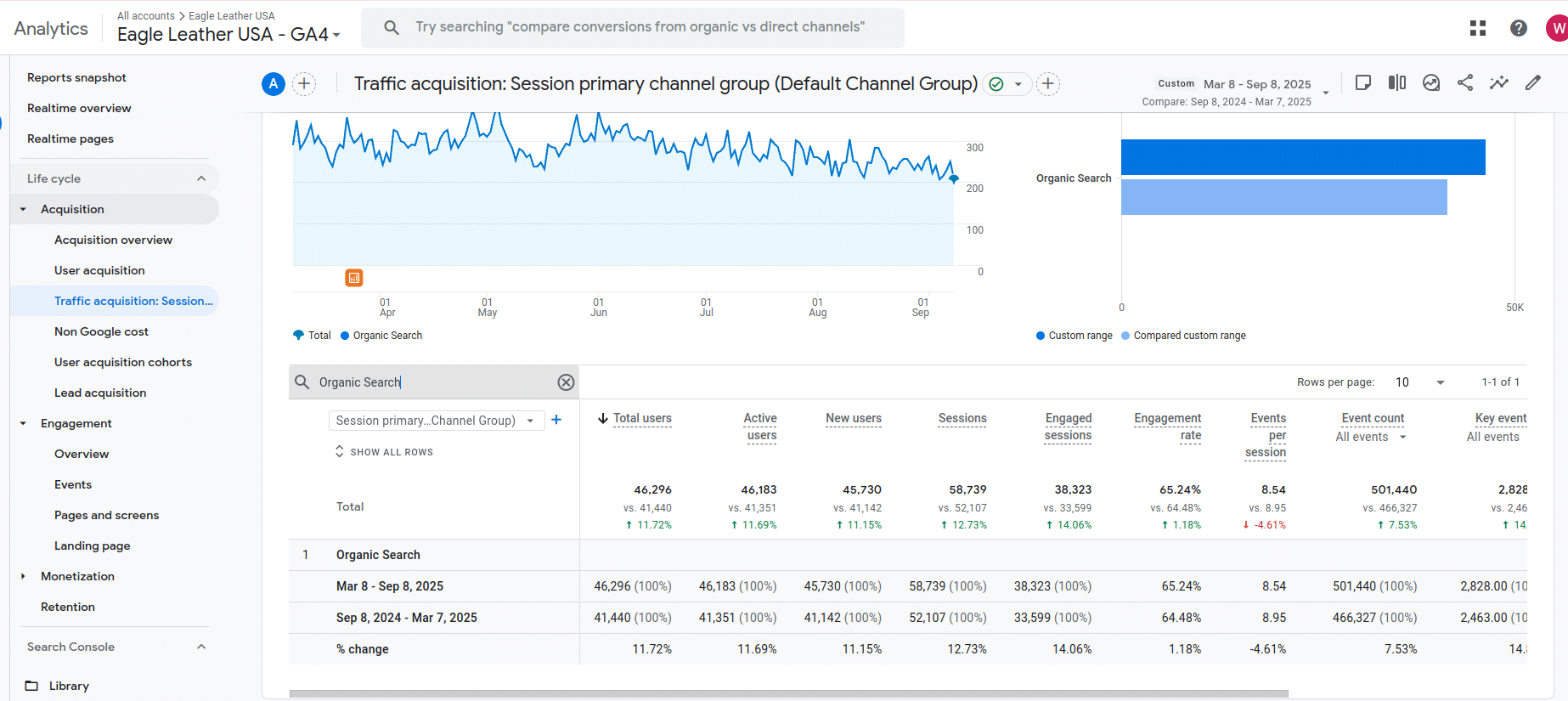Go to User acquisition report
Image resolution: width=1568 pixels, height=701 pixels.
point(99,270)
